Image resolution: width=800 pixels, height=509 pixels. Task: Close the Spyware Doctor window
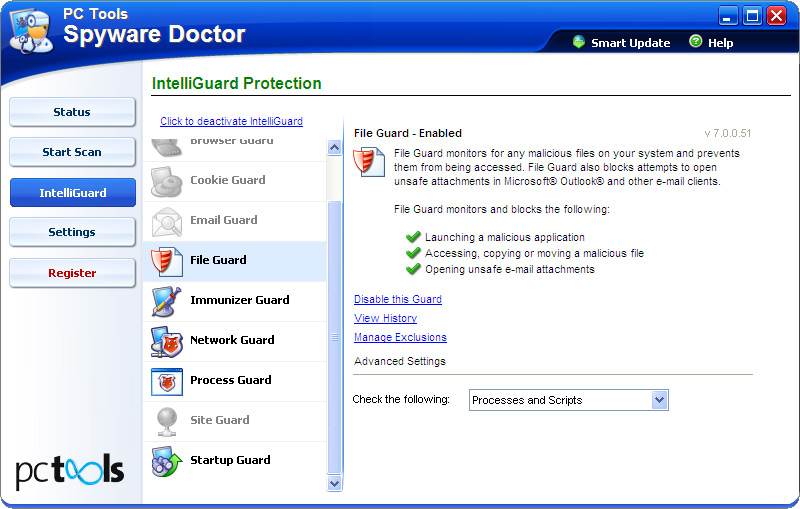777,16
